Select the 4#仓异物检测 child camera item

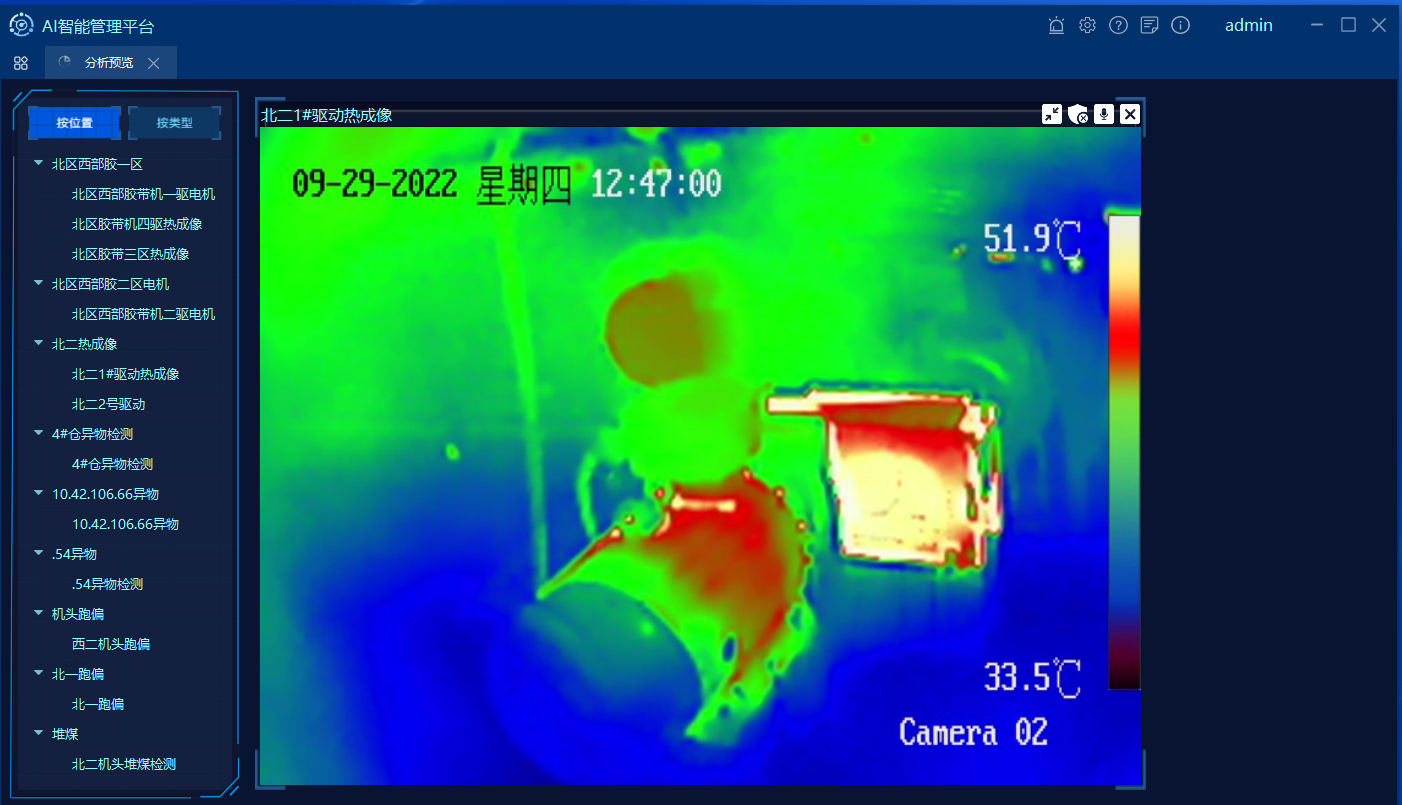112,464
